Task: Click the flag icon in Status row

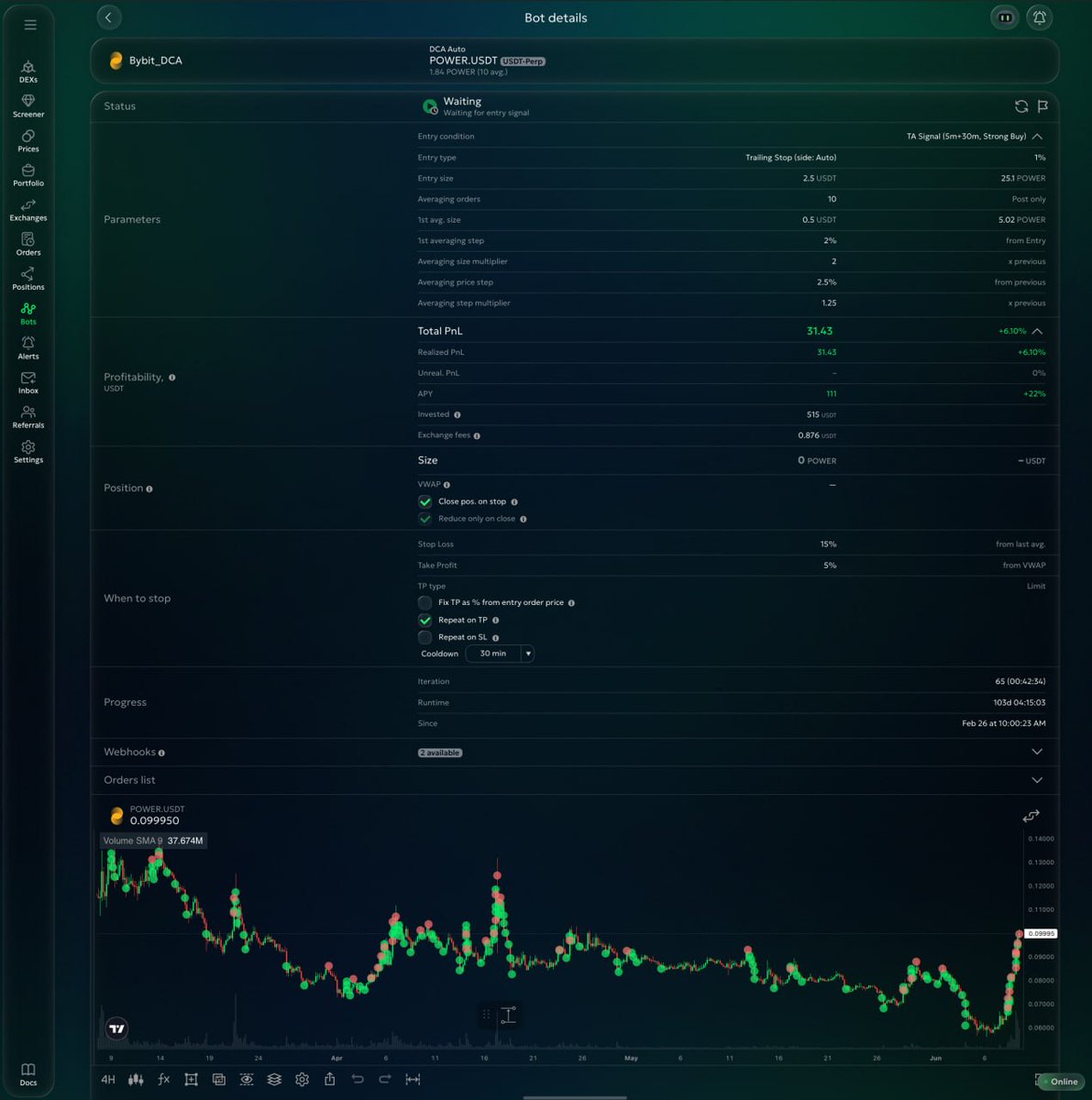Action: (1042, 106)
